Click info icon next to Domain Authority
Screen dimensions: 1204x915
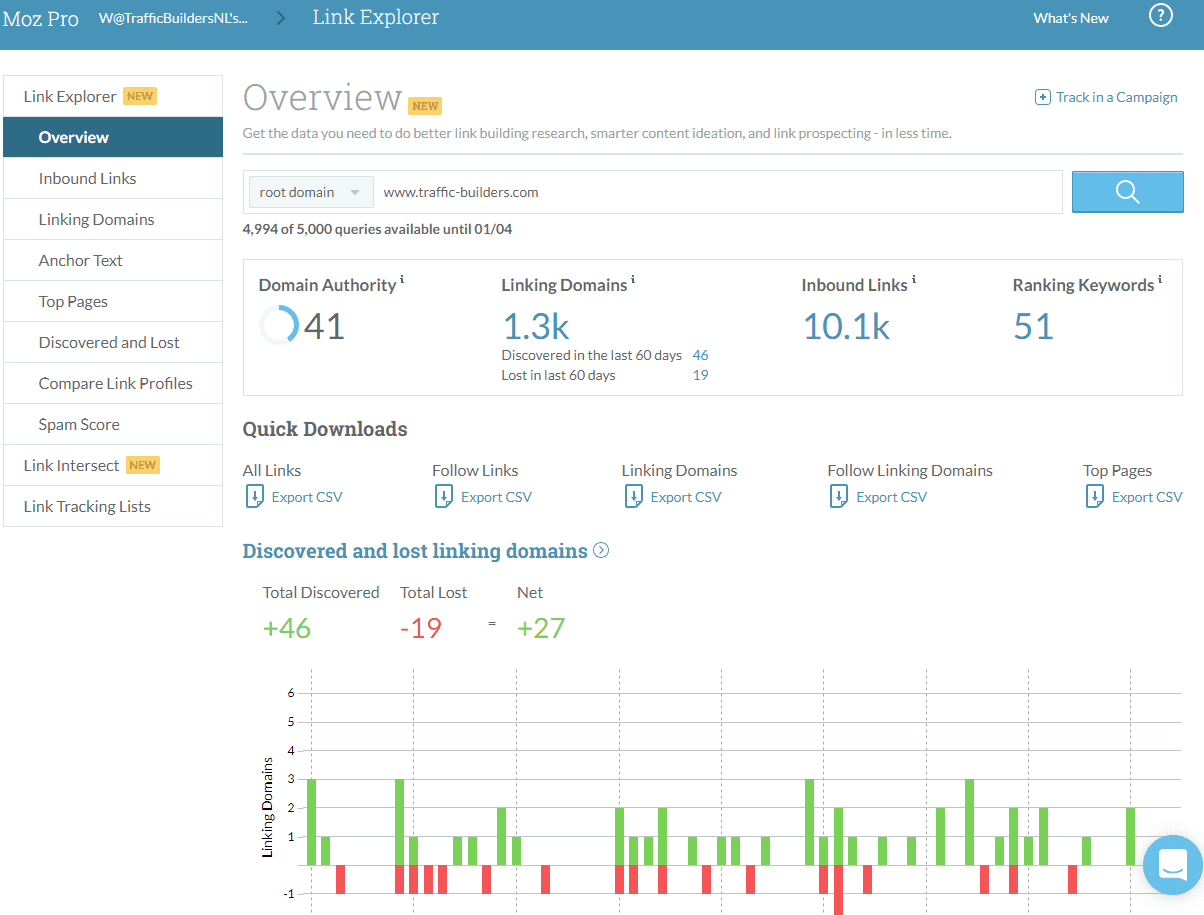point(402,280)
